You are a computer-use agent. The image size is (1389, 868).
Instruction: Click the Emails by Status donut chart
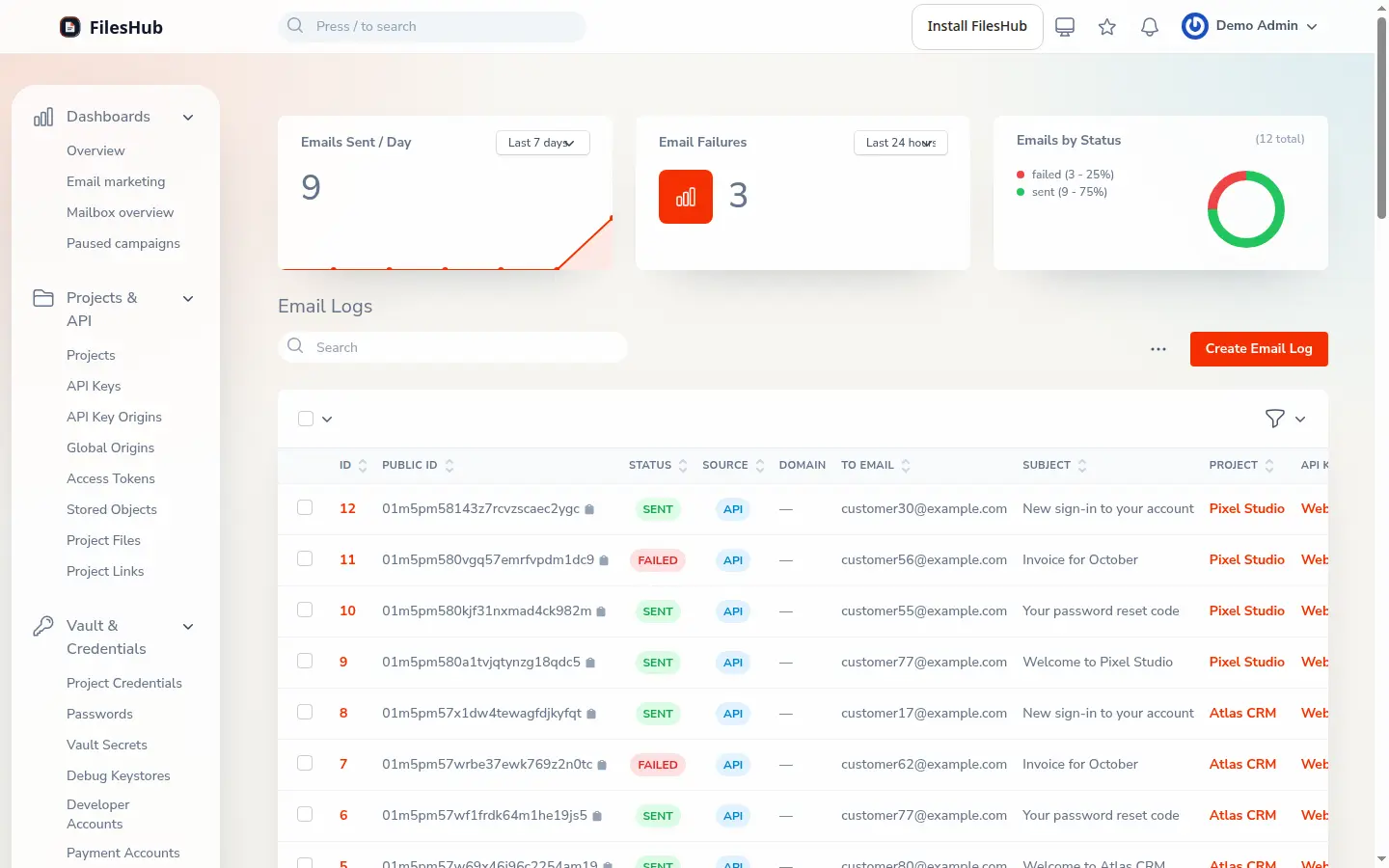click(x=1246, y=209)
